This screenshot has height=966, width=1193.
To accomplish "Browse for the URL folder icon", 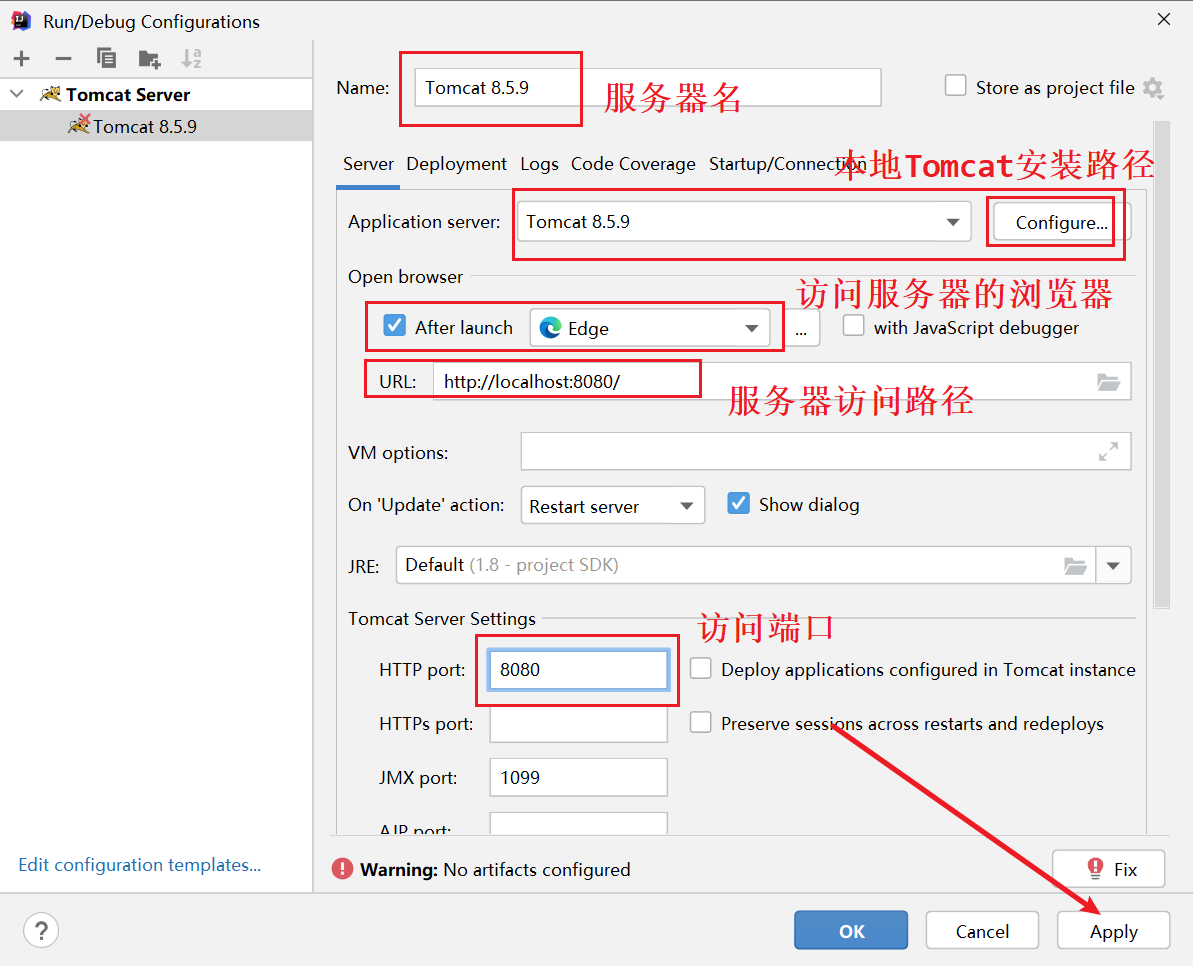I will click(1109, 382).
